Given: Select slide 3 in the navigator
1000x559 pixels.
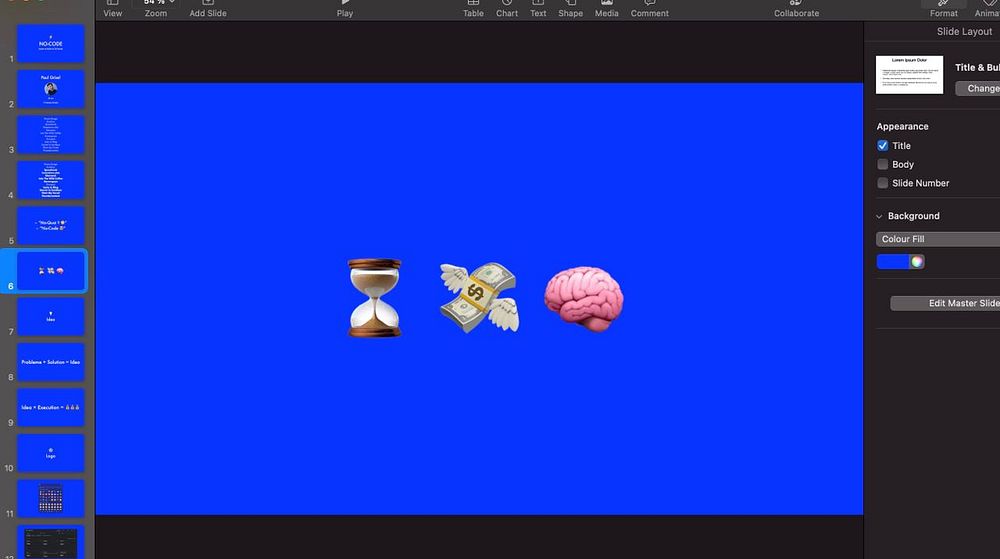Looking at the screenshot, I should click(x=50, y=134).
